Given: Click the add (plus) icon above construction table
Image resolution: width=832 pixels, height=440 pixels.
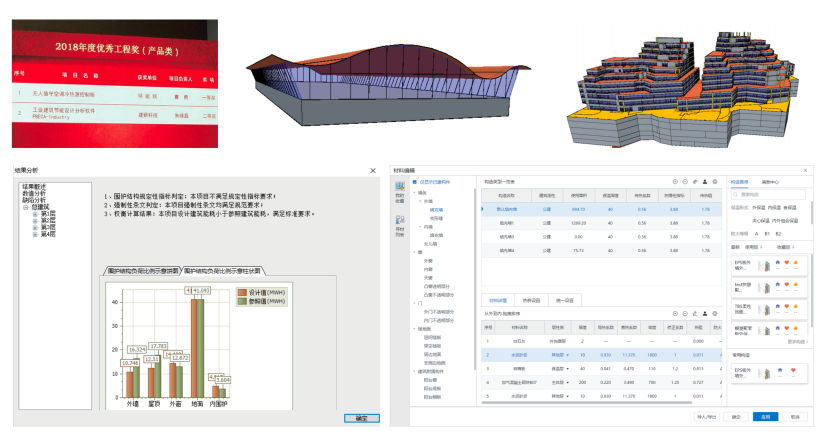Looking at the screenshot, I should [675, 182].
